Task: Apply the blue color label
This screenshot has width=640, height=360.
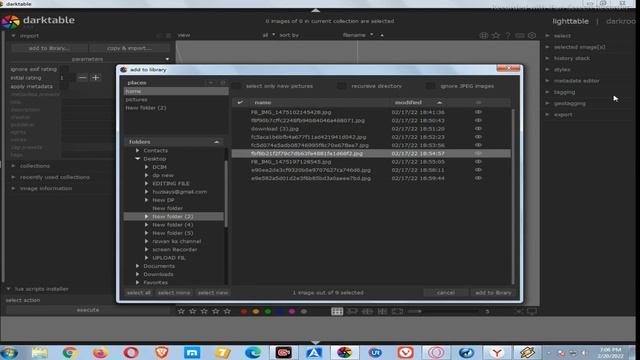Action: point(280,311)
